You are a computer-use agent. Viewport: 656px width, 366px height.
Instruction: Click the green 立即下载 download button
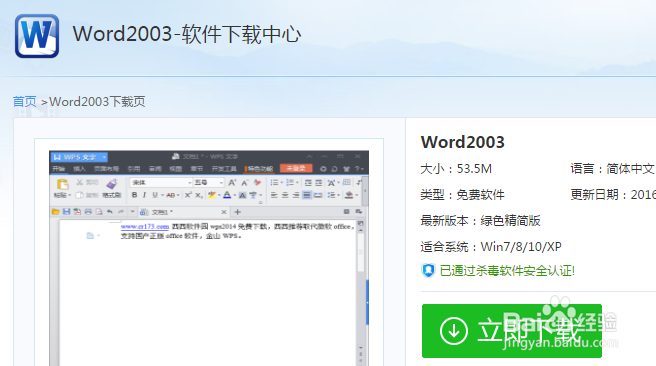pyautogui.click(x=512, y=331)
